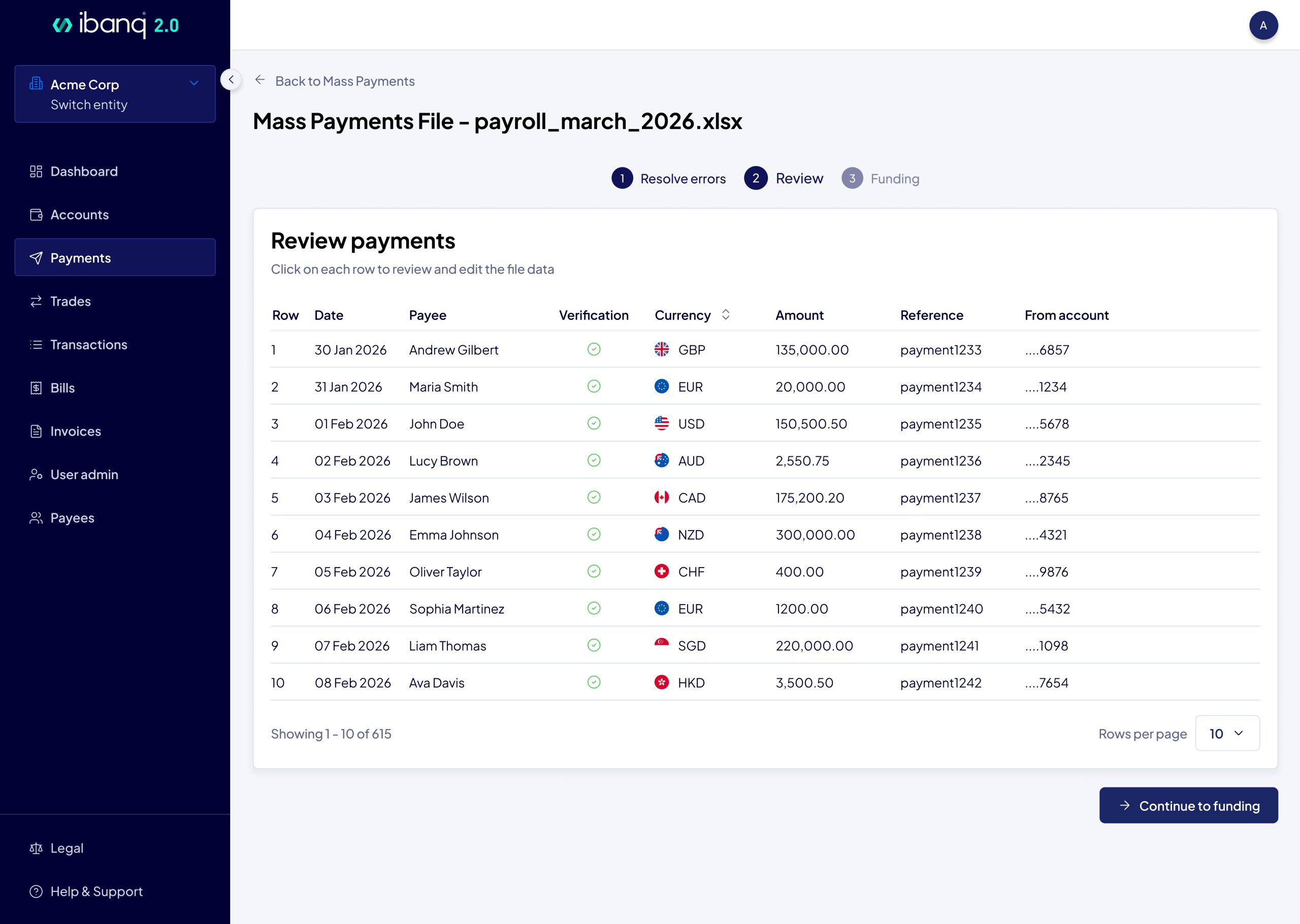
Task: Open row for payee Andrew Gilbert
Action: pos(765,349)
